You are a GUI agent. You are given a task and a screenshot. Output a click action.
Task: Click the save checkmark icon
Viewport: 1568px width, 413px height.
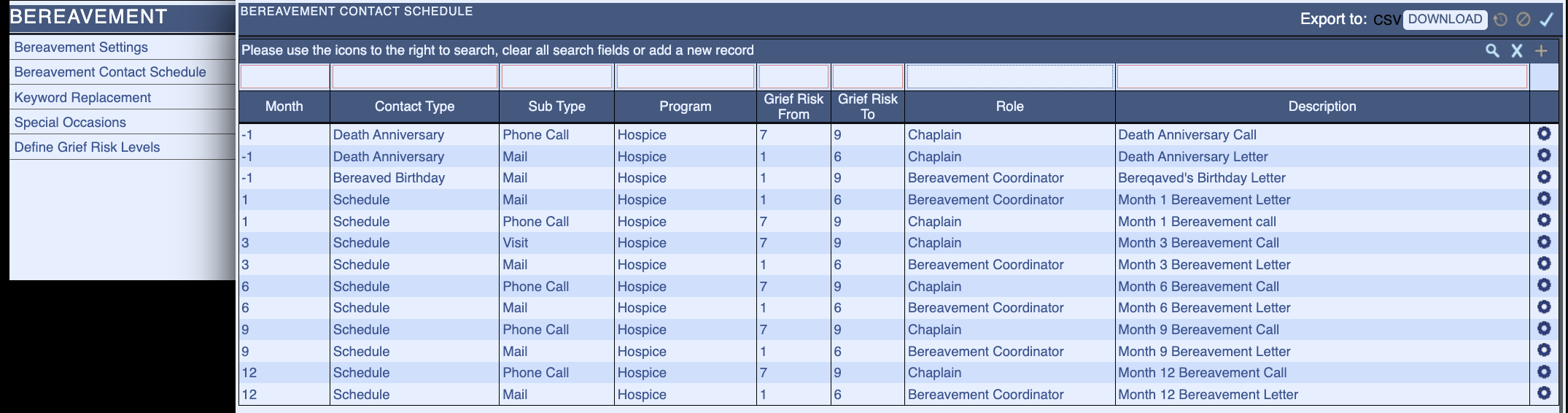click(x=1546, y=20)
